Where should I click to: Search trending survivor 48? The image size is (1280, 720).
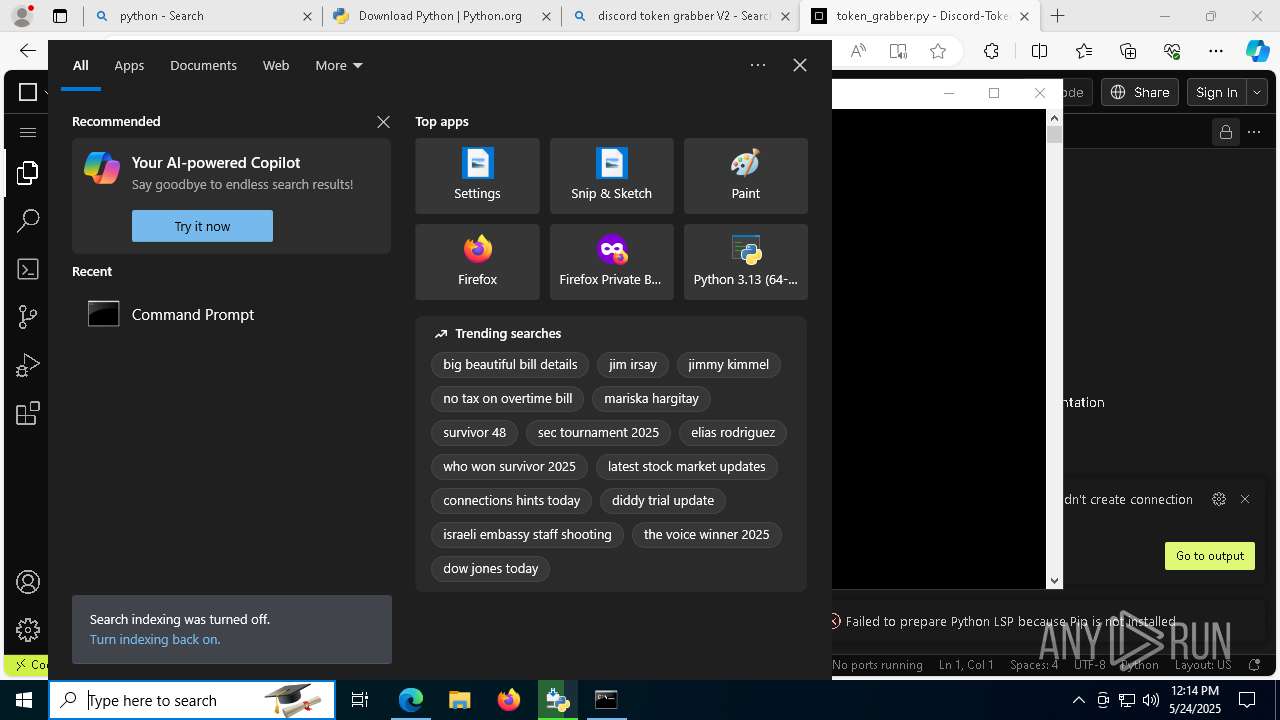click(x=474, y=433)
